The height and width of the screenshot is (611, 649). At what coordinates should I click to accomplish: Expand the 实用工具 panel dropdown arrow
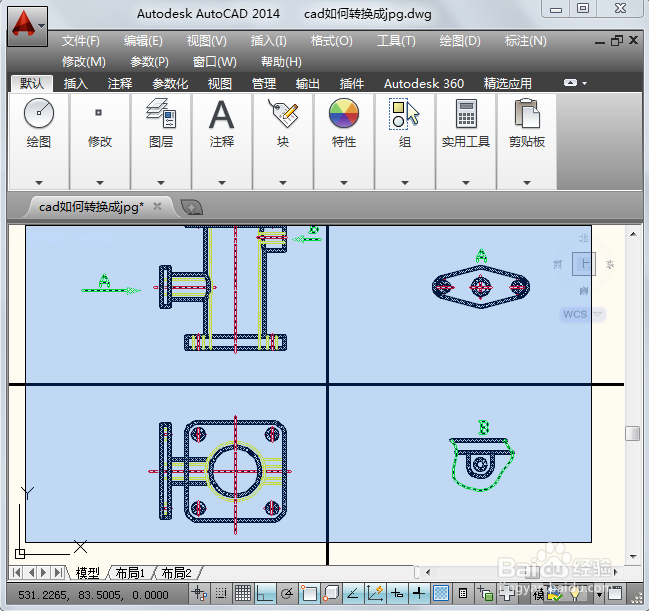(x=466, y=183)
